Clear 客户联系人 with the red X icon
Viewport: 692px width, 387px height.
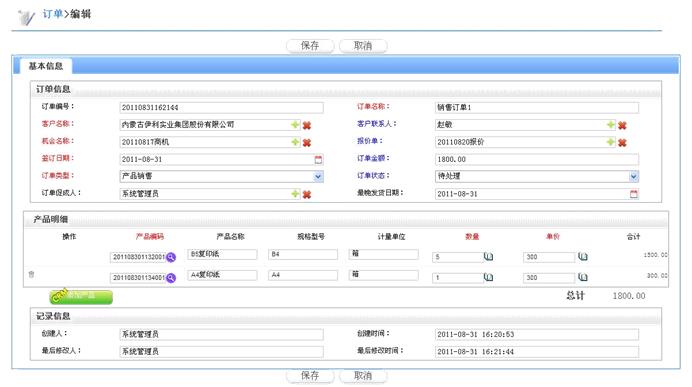(x=622, y=125)
